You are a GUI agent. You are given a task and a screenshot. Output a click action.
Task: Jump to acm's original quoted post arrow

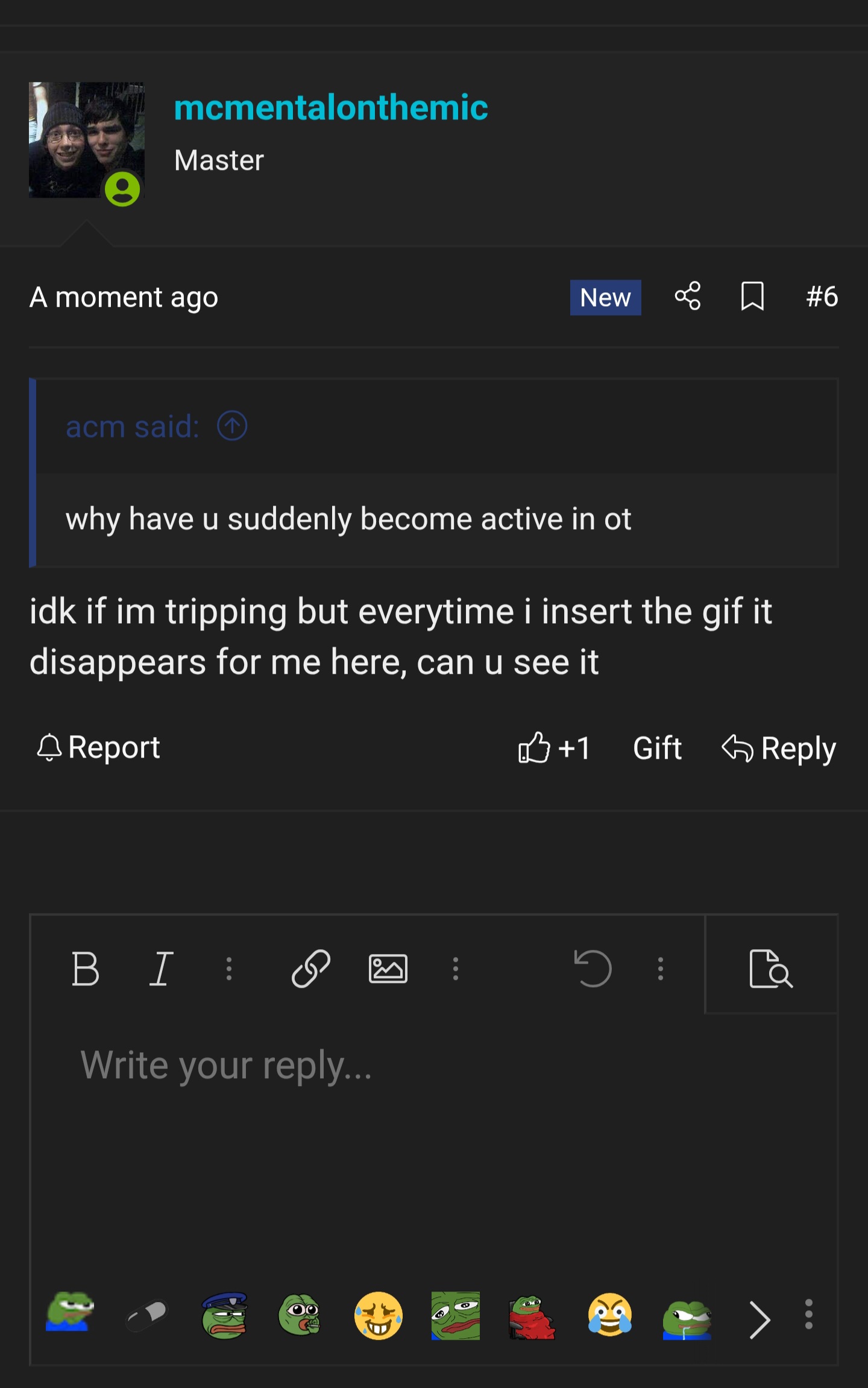[x=232, y=426]
